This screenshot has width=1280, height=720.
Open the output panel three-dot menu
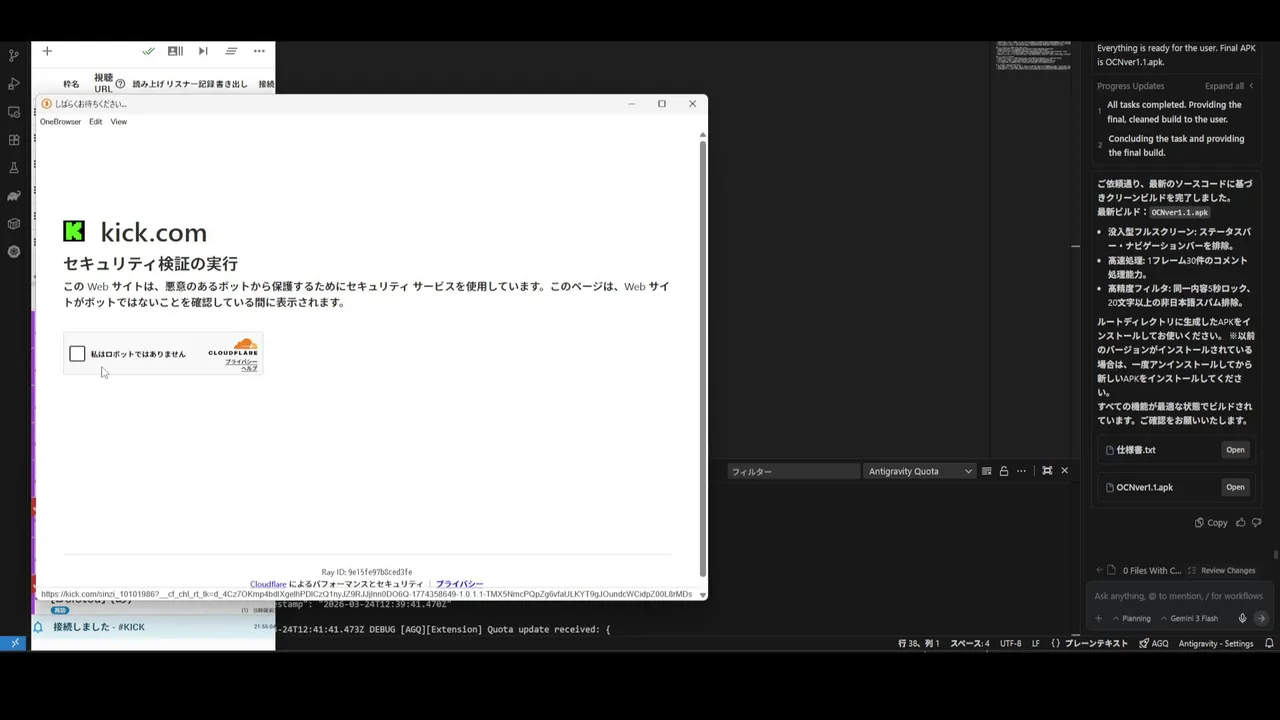1023,471
